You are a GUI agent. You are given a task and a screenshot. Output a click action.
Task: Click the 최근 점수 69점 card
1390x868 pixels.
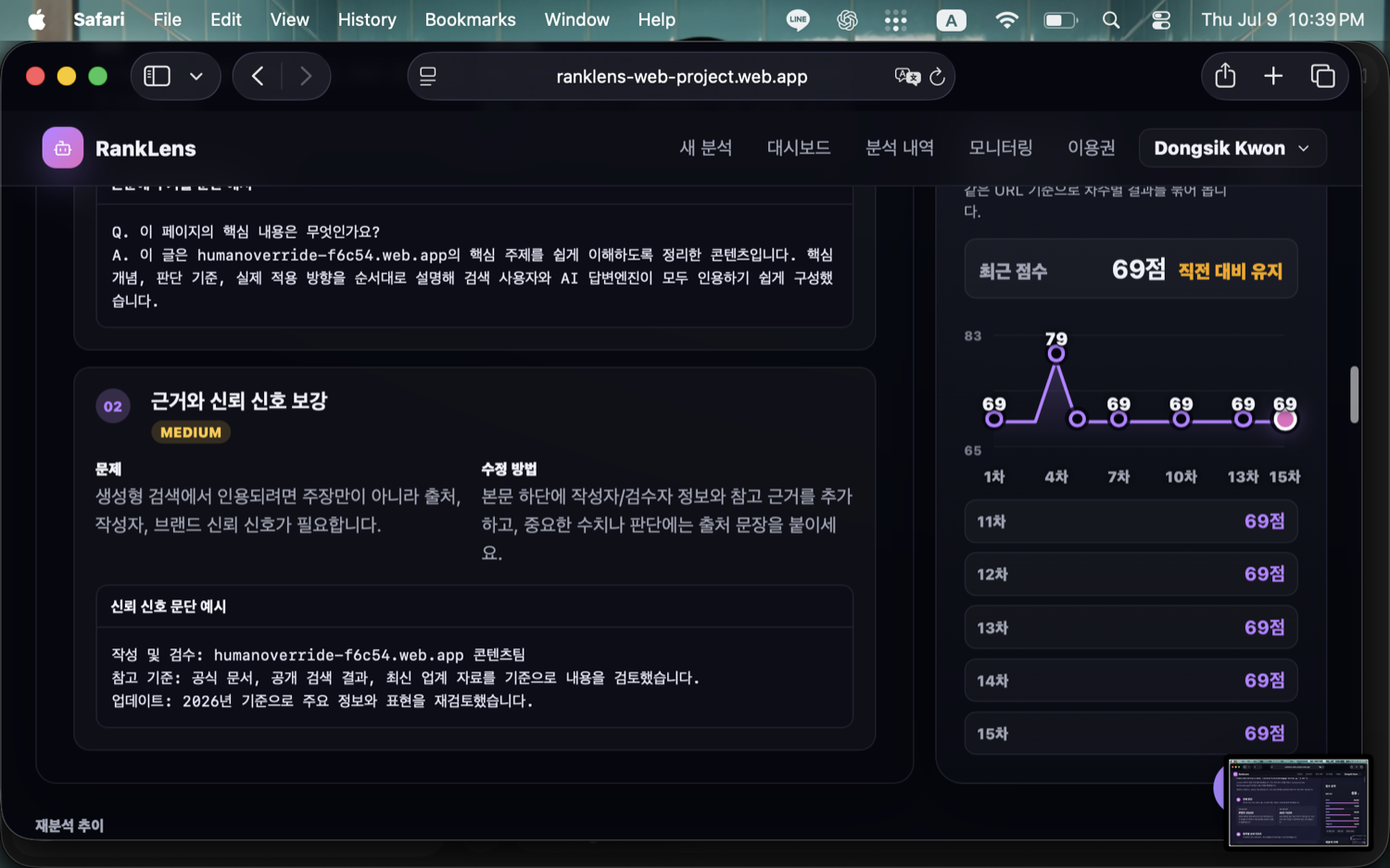point(1131,270)
